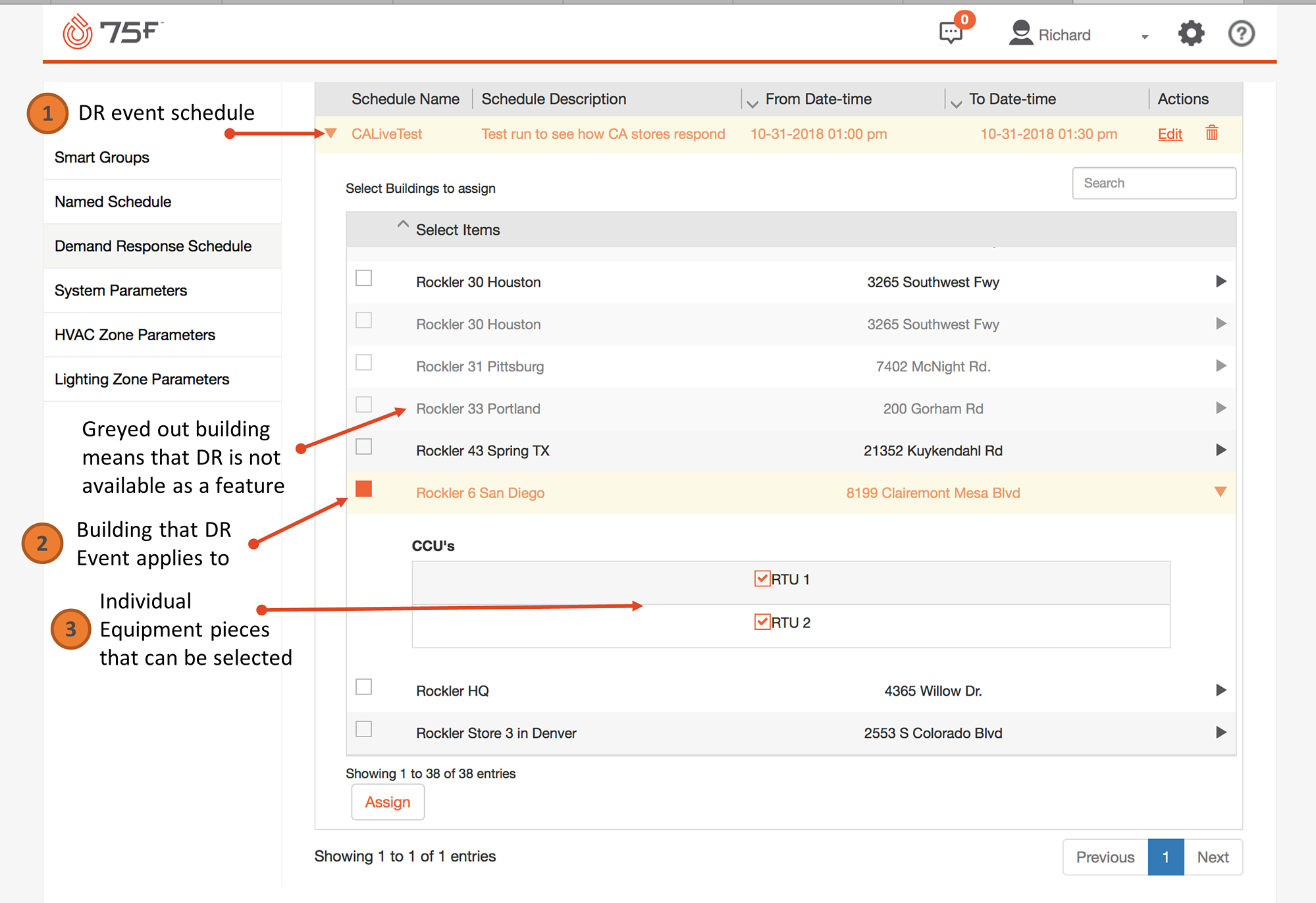
Task: Delete CALiveTest schedule with trash icon
Action: (1211, 134)
